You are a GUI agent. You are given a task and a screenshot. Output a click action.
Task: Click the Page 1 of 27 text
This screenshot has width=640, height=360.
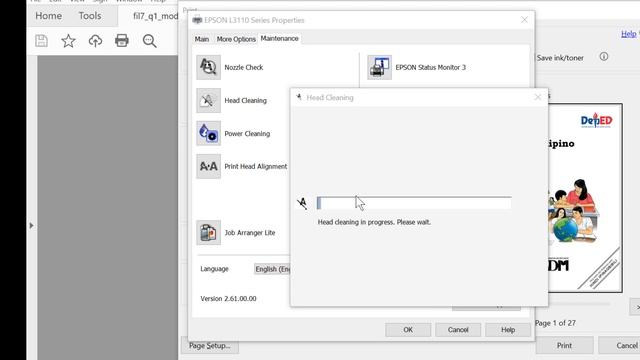(x=555, y=323)
